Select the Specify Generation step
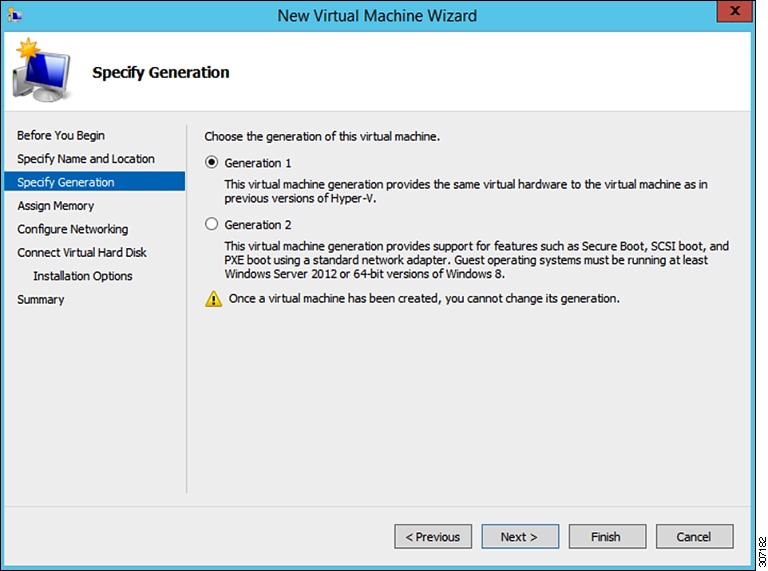Screen dimensions: 768x571 point(66,182)
